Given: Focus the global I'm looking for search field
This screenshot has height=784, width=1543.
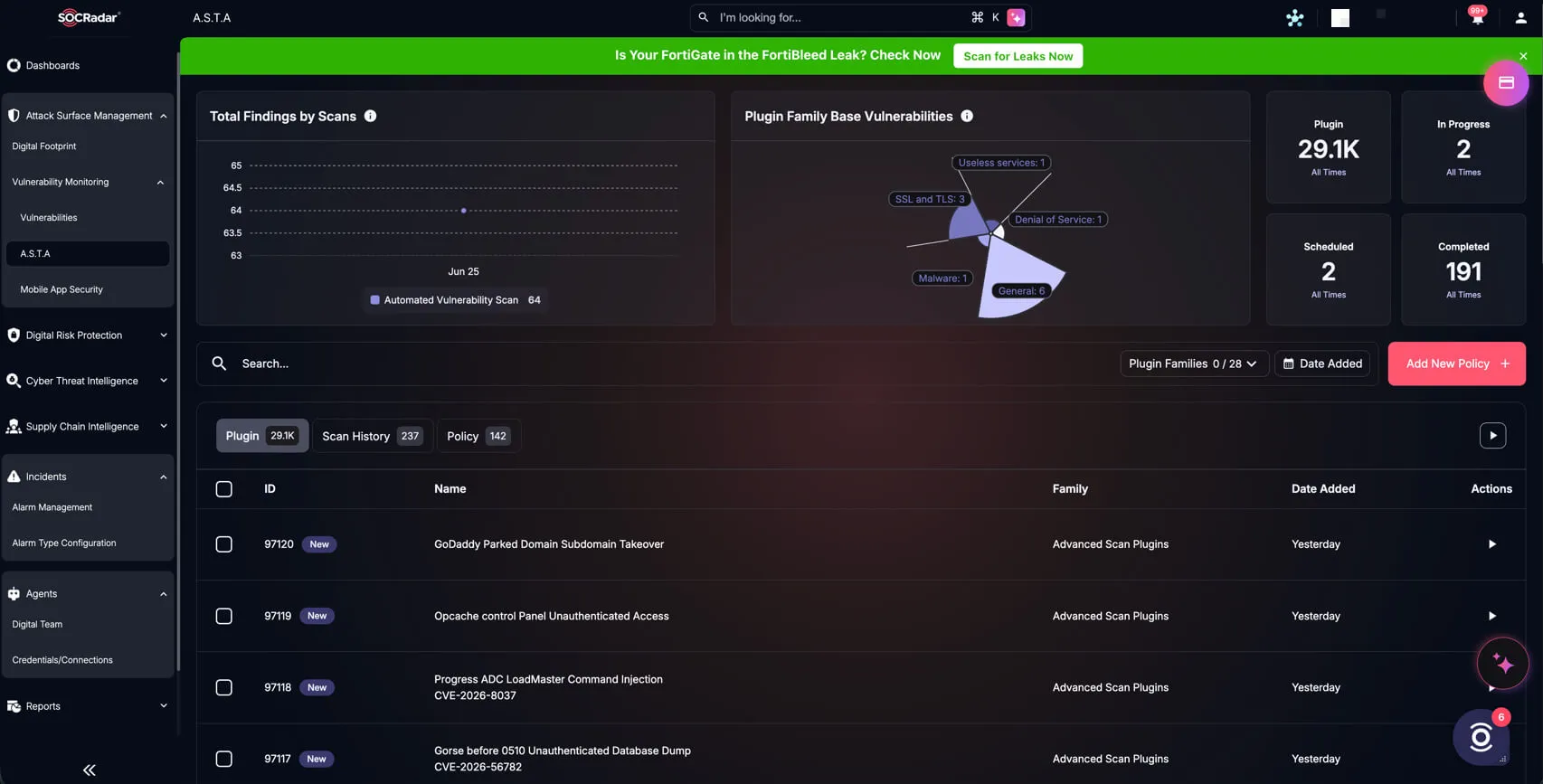Looking at the screenshot, I should (x=859, y=18).
